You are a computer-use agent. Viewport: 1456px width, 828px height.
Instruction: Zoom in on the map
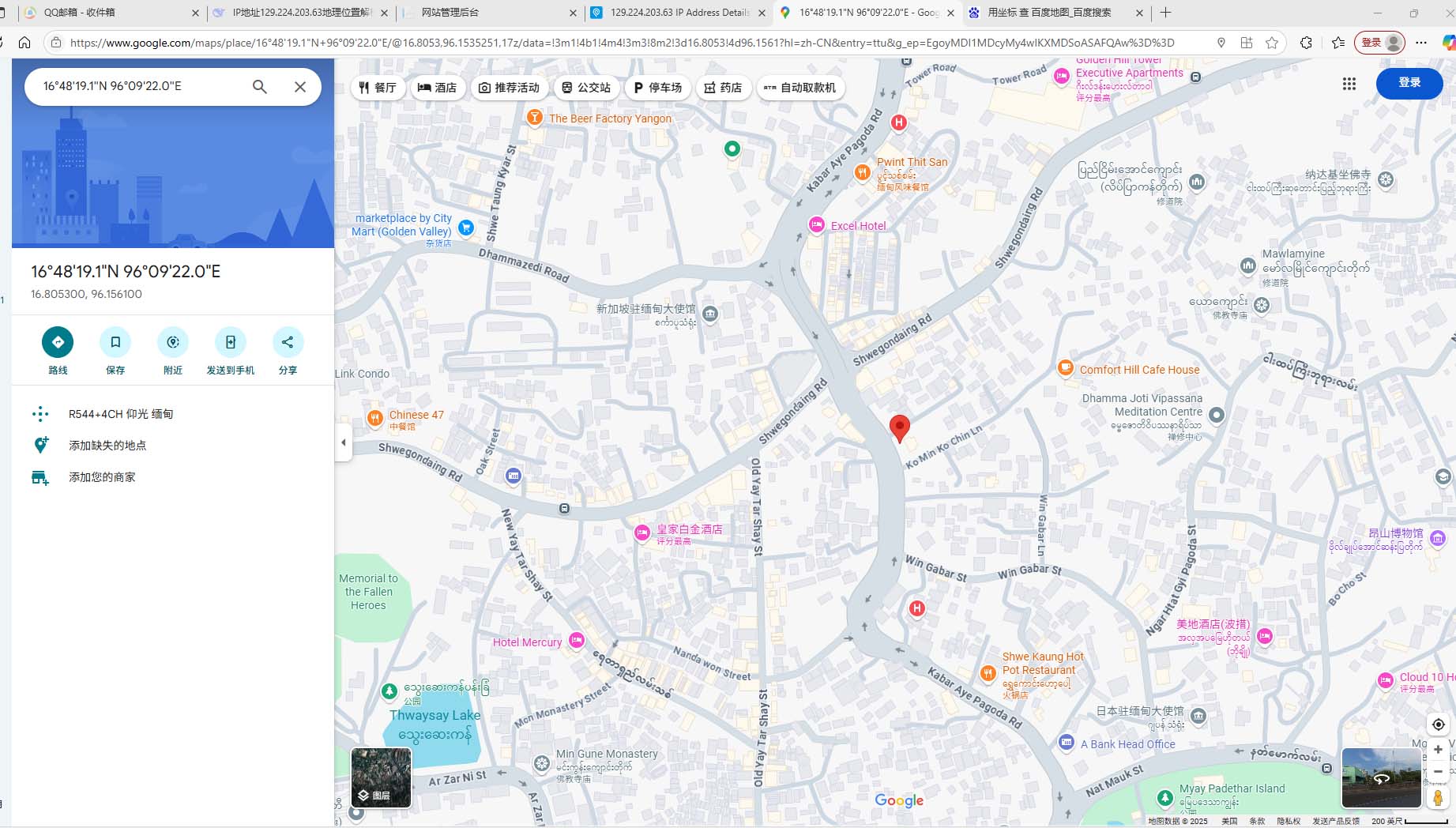click(1438, 750)
